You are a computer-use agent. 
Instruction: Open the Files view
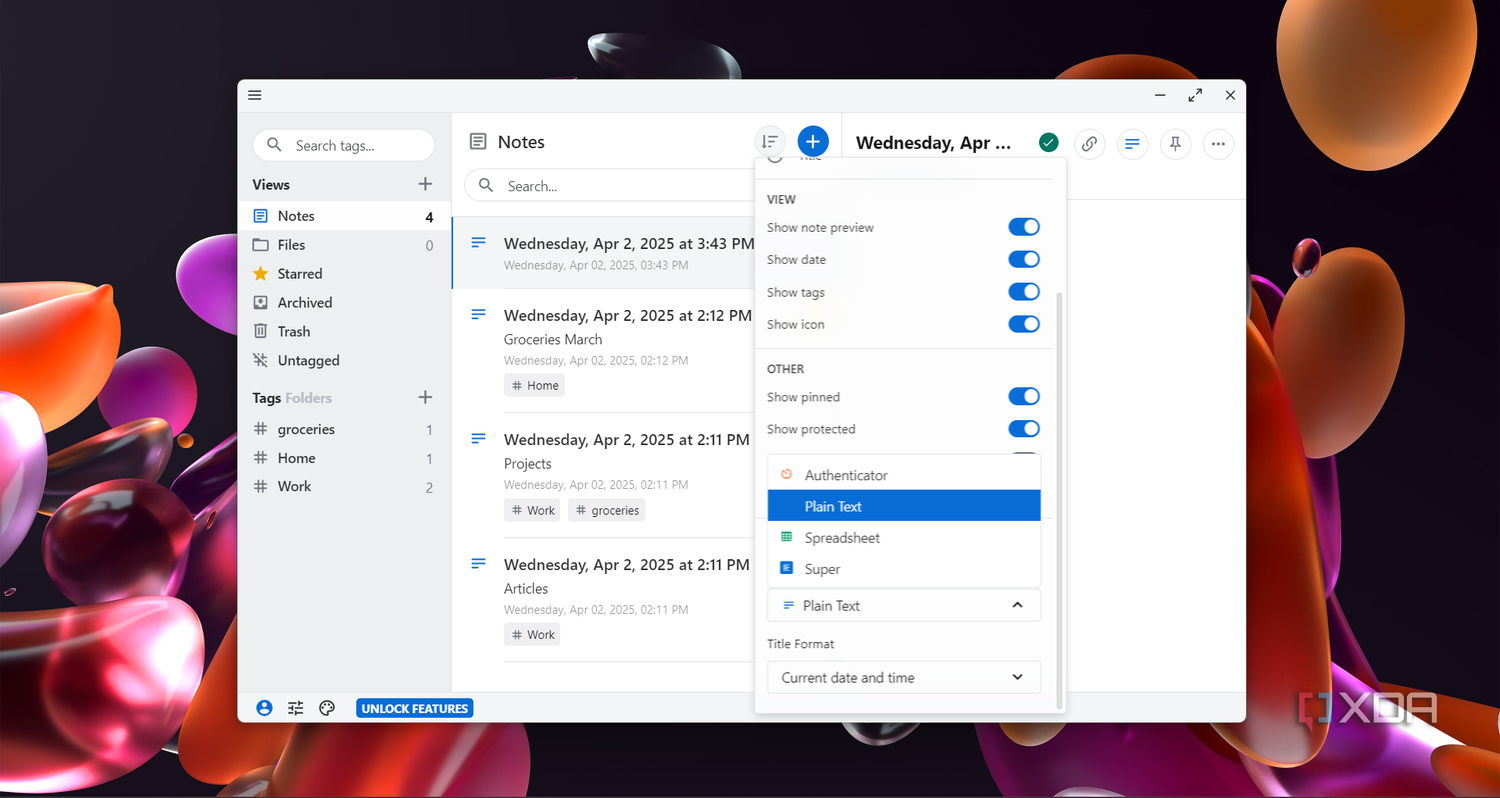coord(344,244)
